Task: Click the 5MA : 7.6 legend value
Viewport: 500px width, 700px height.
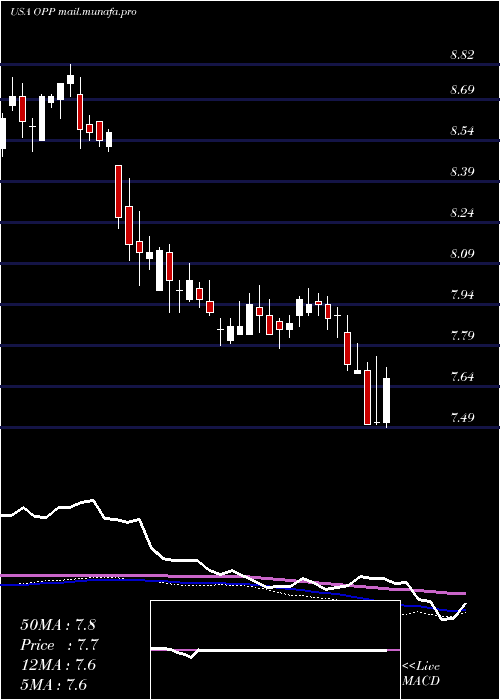Action: click(53, 685)
